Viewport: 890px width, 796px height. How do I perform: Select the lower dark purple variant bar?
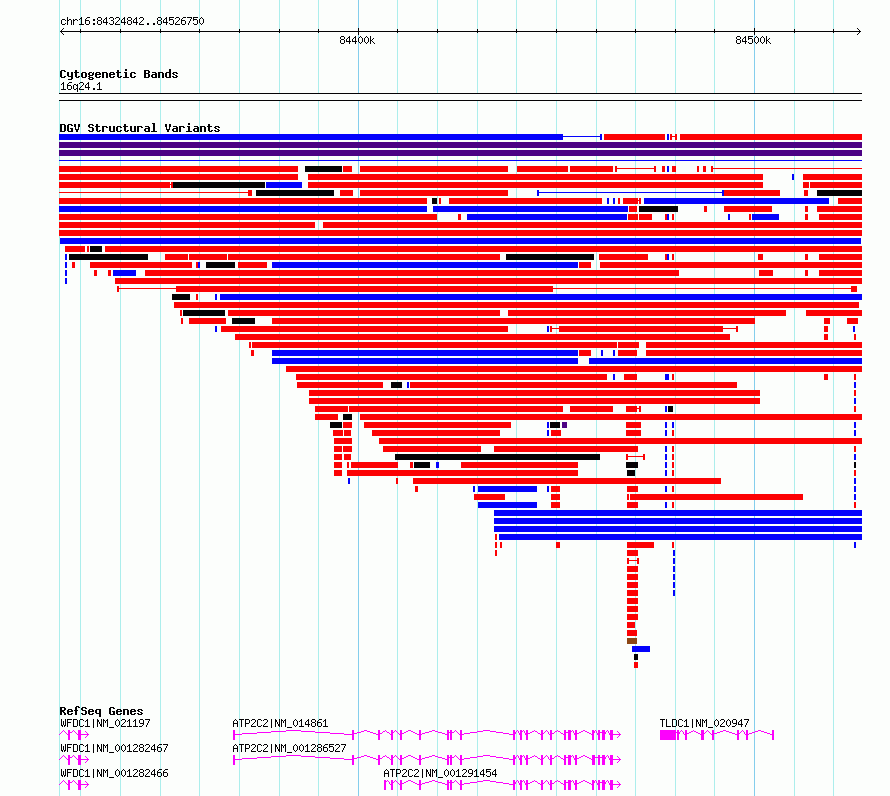[x=460, y=153]
